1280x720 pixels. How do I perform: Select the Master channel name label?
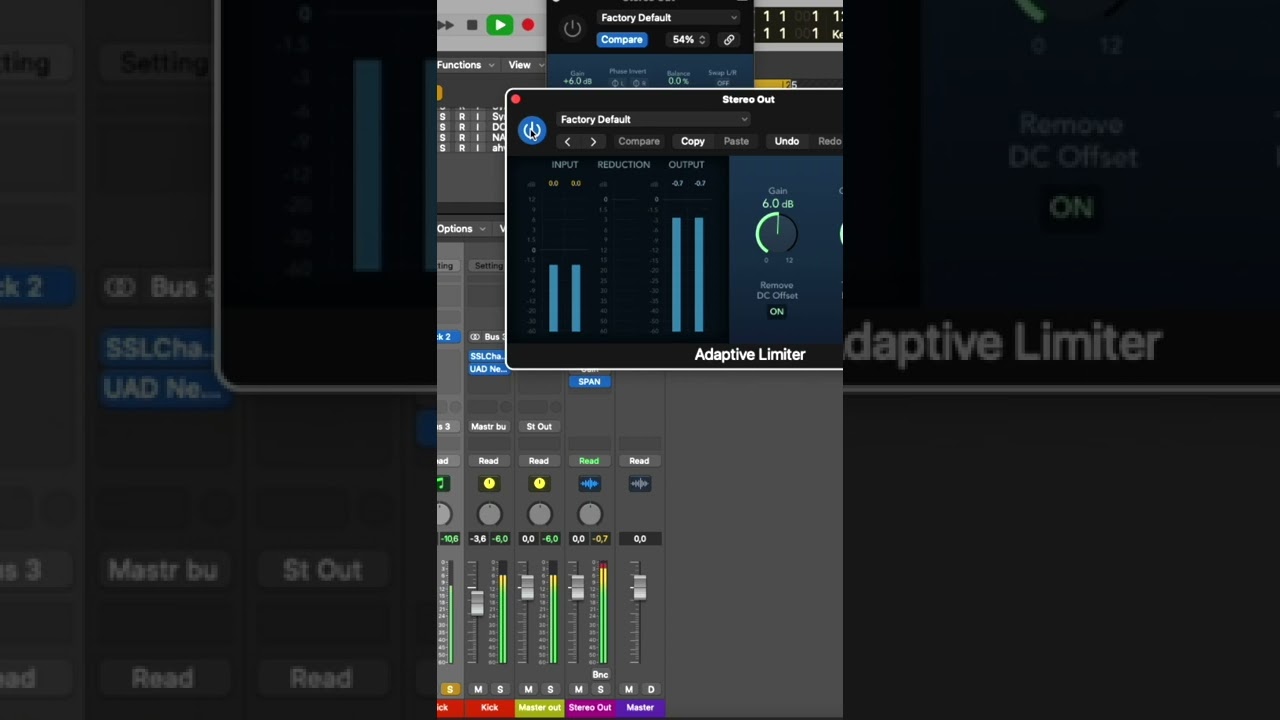tap(640, 708)
